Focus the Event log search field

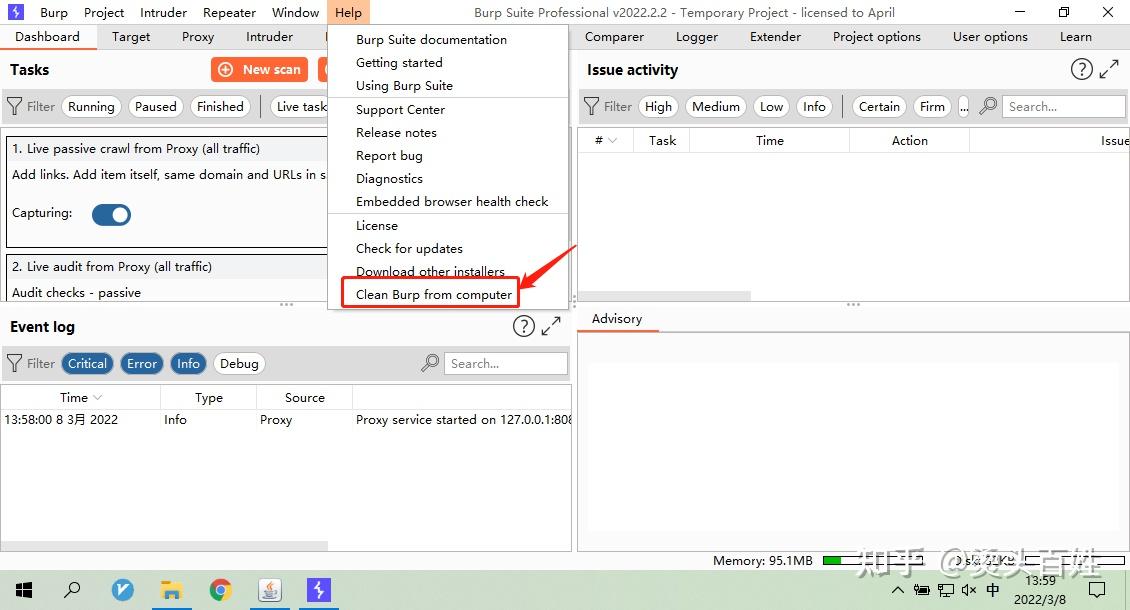pos(506,363)
